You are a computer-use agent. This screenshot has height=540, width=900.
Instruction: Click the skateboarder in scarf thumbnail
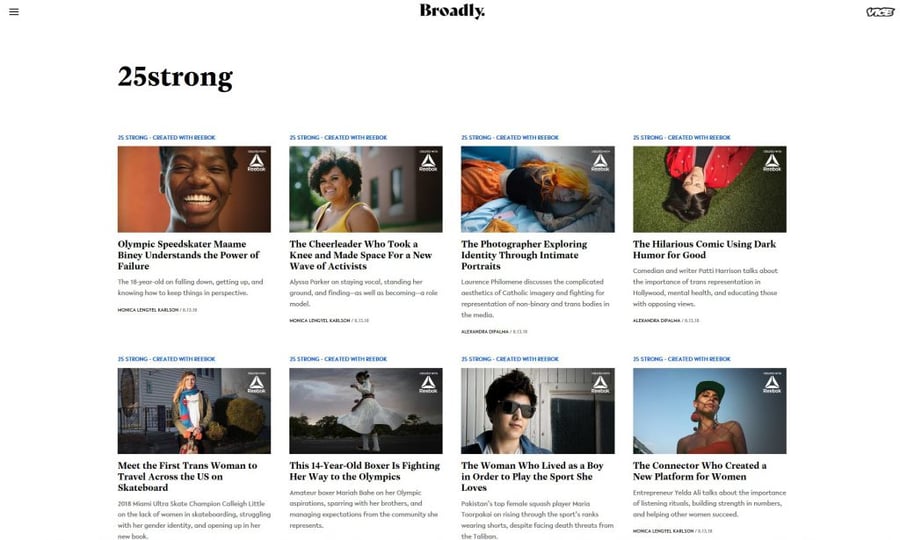coord(194,411)
